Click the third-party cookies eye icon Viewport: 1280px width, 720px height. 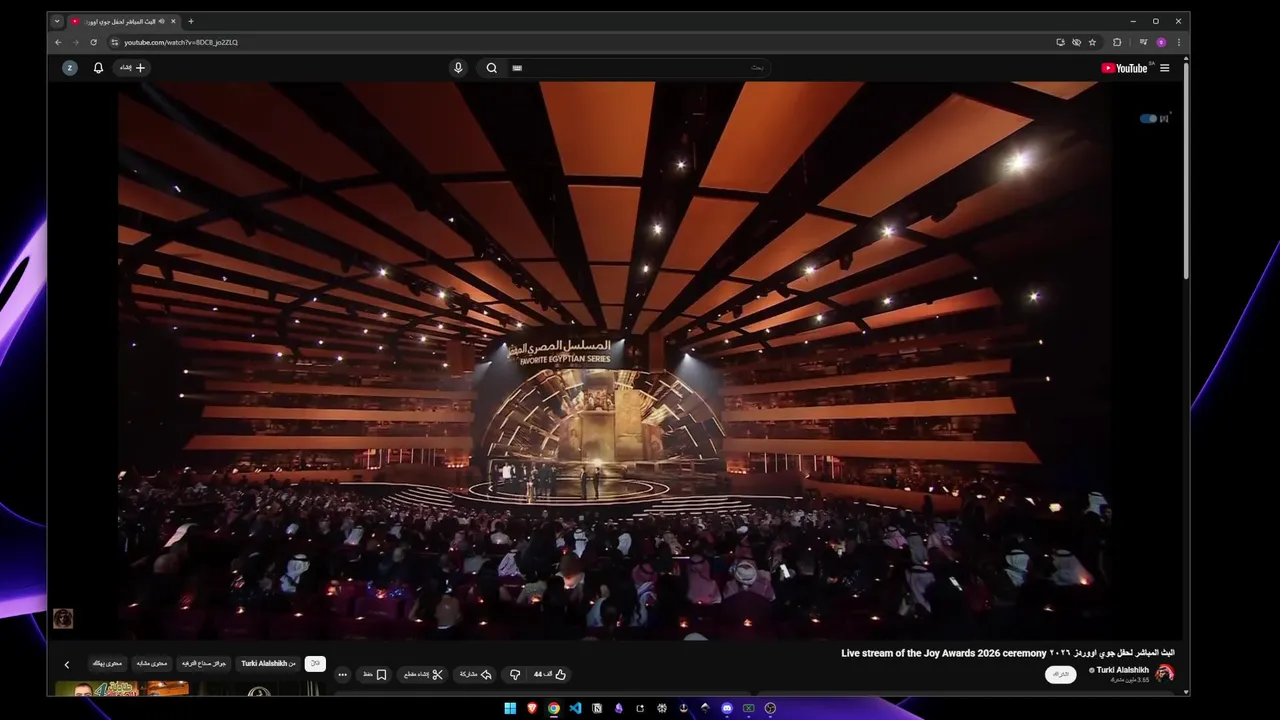pyautogui.click(x=1076, y=42)
